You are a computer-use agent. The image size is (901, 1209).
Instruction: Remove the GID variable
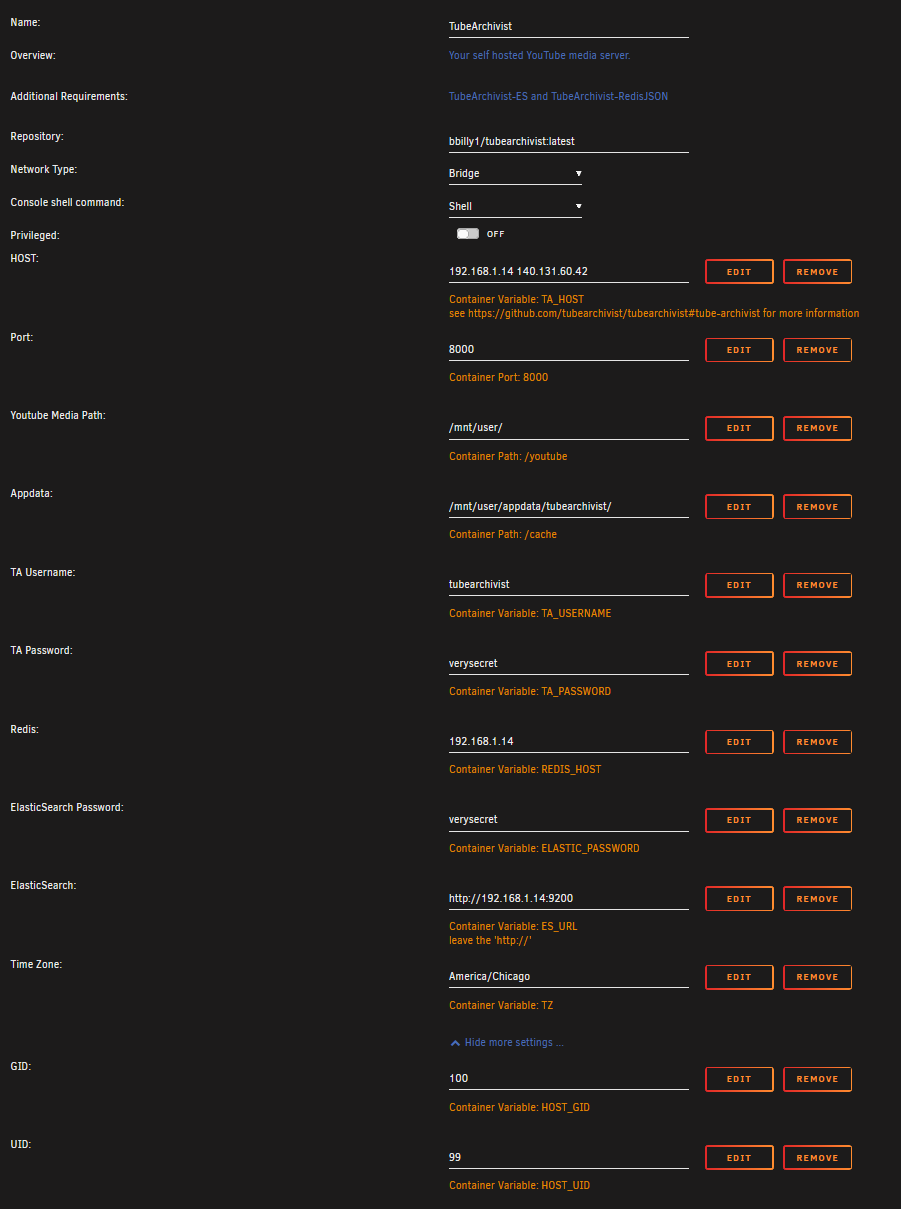point(818,1079)
